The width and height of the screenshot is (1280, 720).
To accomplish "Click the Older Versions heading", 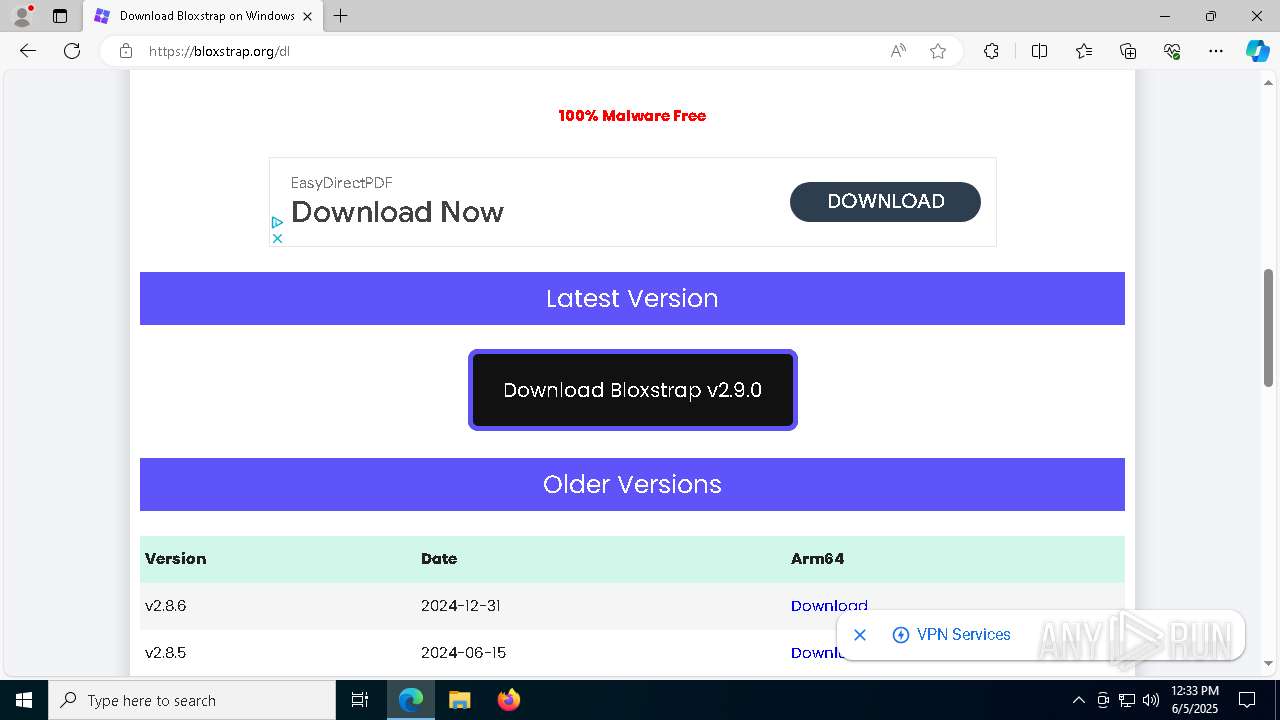I will (632, 484).
